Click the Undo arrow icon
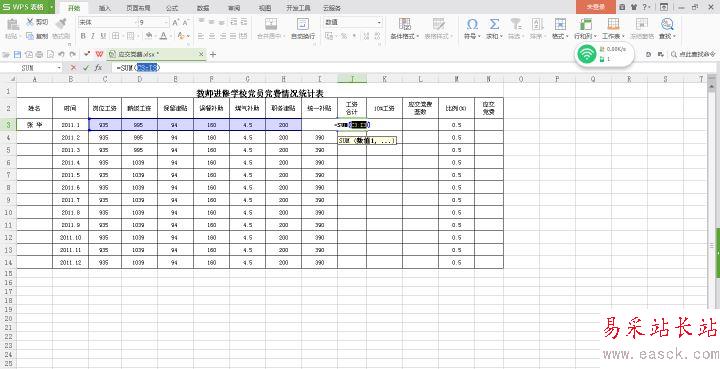This screenshot has height=369, width=720. coord(62,54)
